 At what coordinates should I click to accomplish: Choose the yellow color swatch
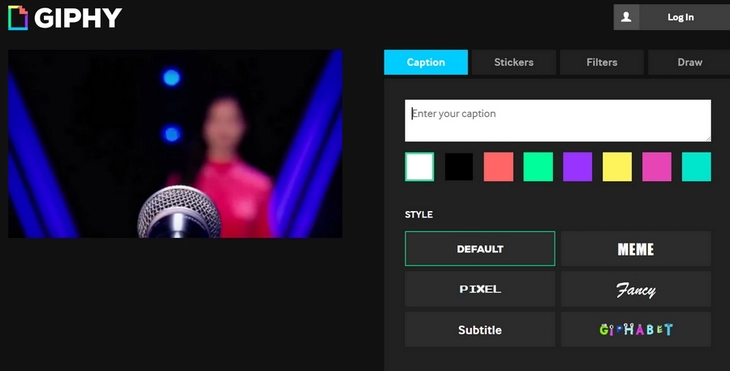[617, 167]
